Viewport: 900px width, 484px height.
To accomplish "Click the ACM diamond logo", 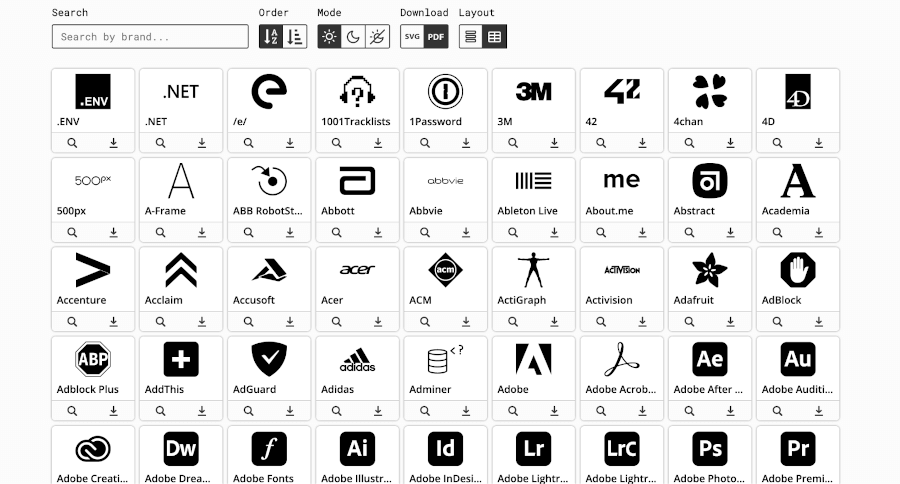I will [x=445, y=270].
